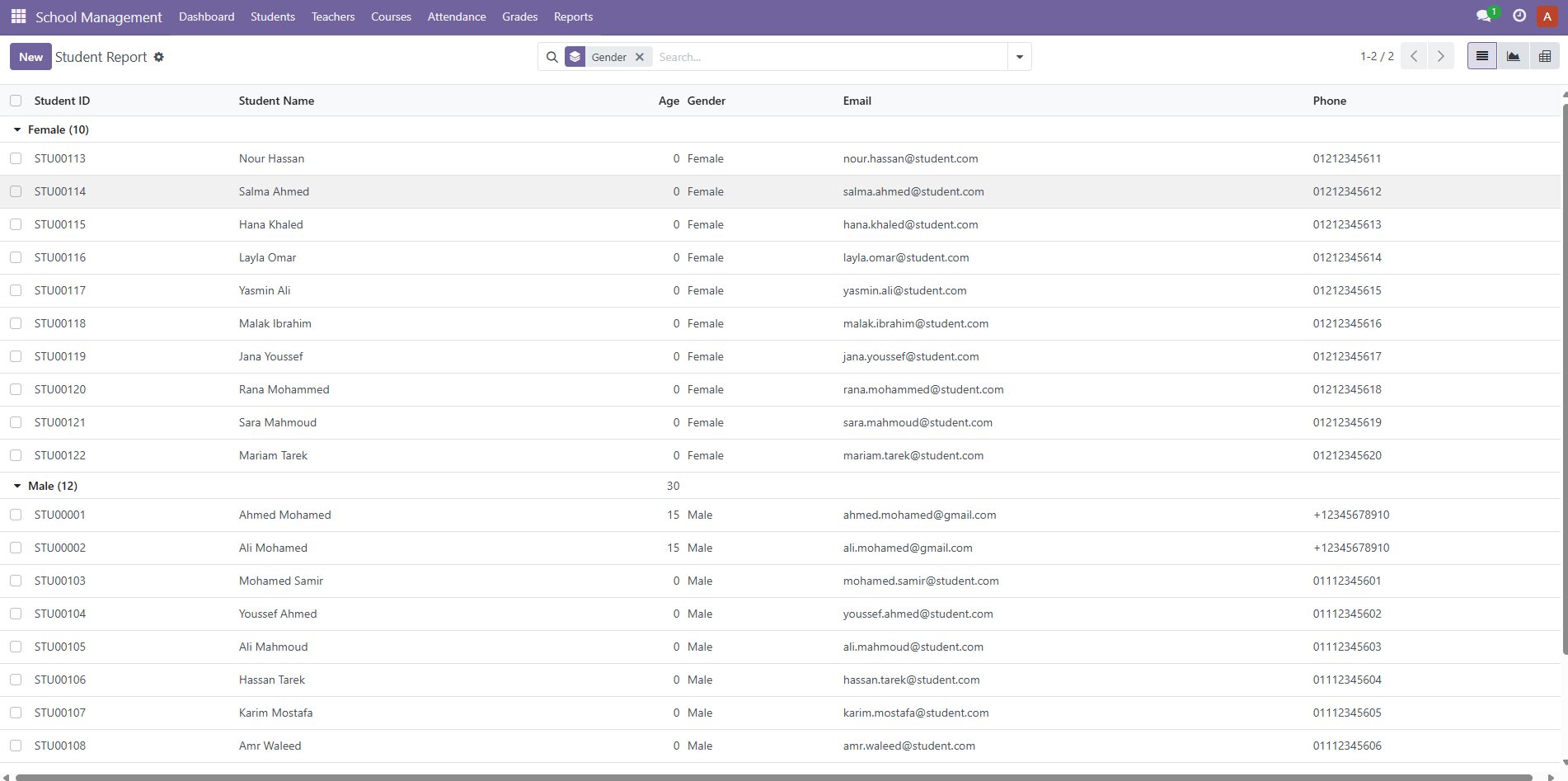Image resolution: width=1568 pixels, height=781 pixels.
Task: Open the Students menu
Action: pos(273,16)
